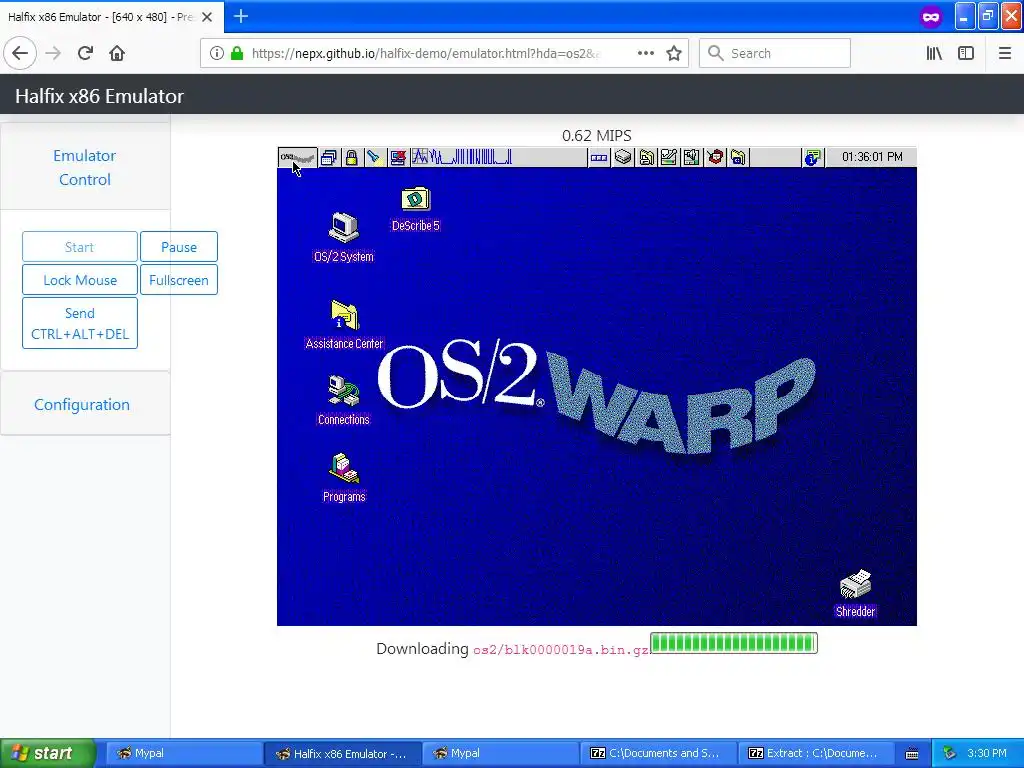Pause the emulator
1024x768 pixels.
click(179, 247)
